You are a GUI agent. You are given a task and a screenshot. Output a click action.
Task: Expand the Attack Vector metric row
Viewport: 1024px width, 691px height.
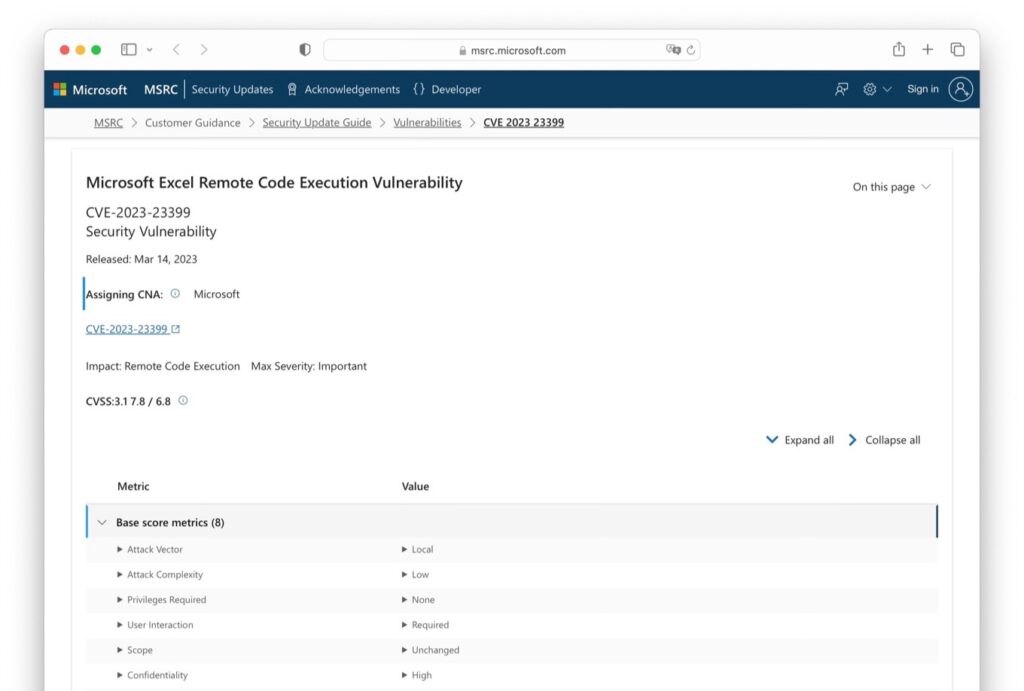point(120,549)
